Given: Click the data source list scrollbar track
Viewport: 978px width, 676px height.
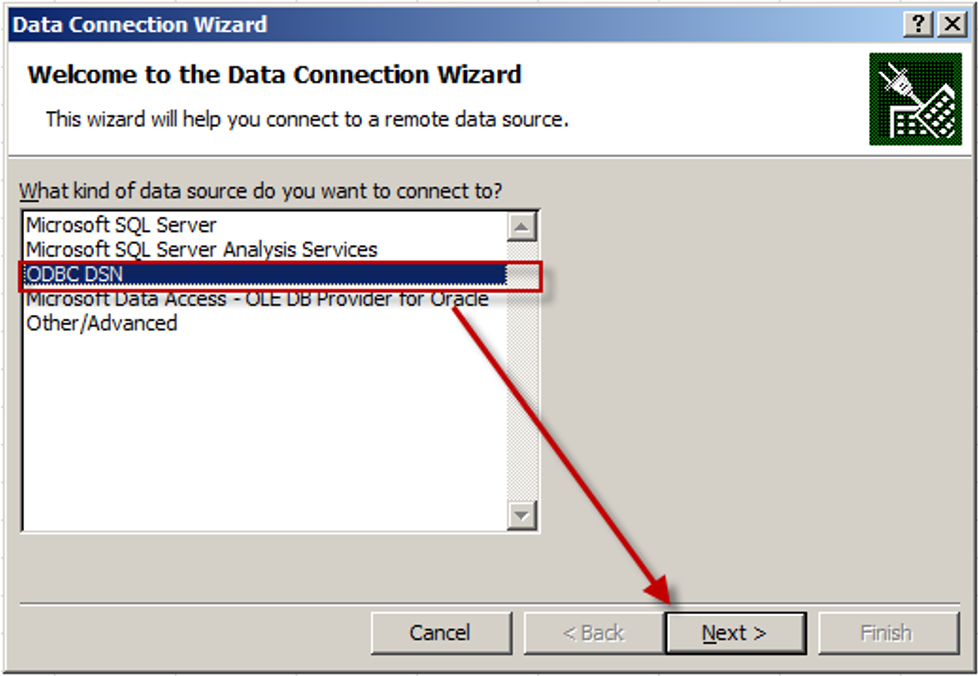Looking at the screenshot, I should [x=522, y=400].
